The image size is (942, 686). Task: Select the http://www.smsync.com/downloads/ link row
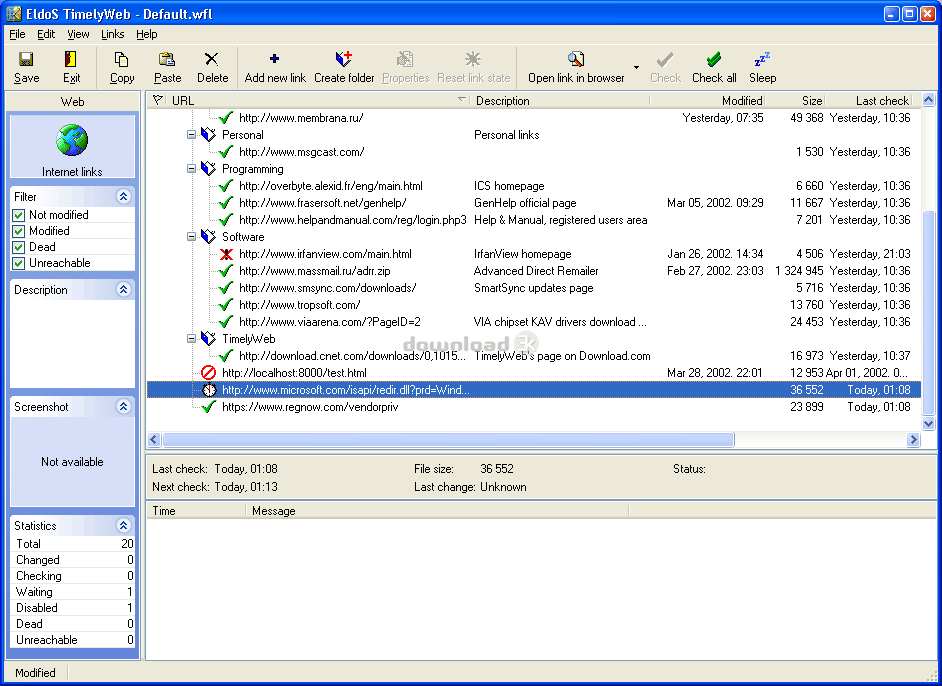point(534,288)
